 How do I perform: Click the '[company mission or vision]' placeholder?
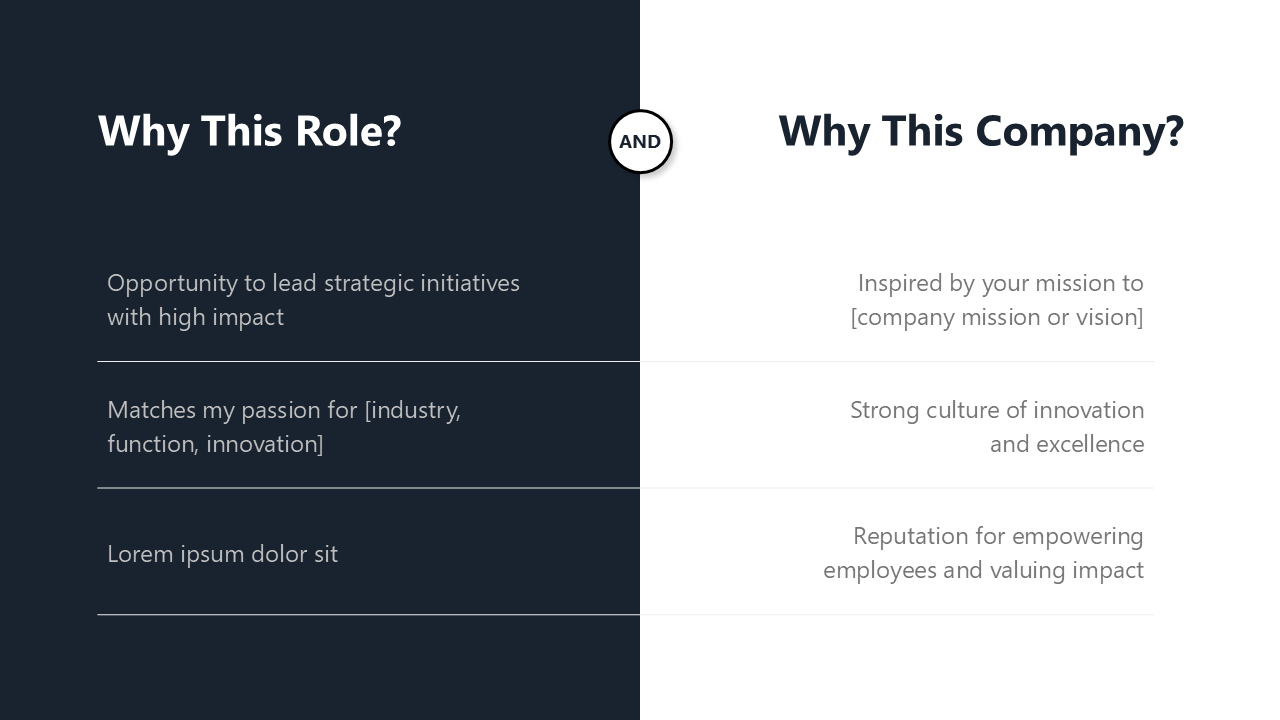(x=996, y=317)
